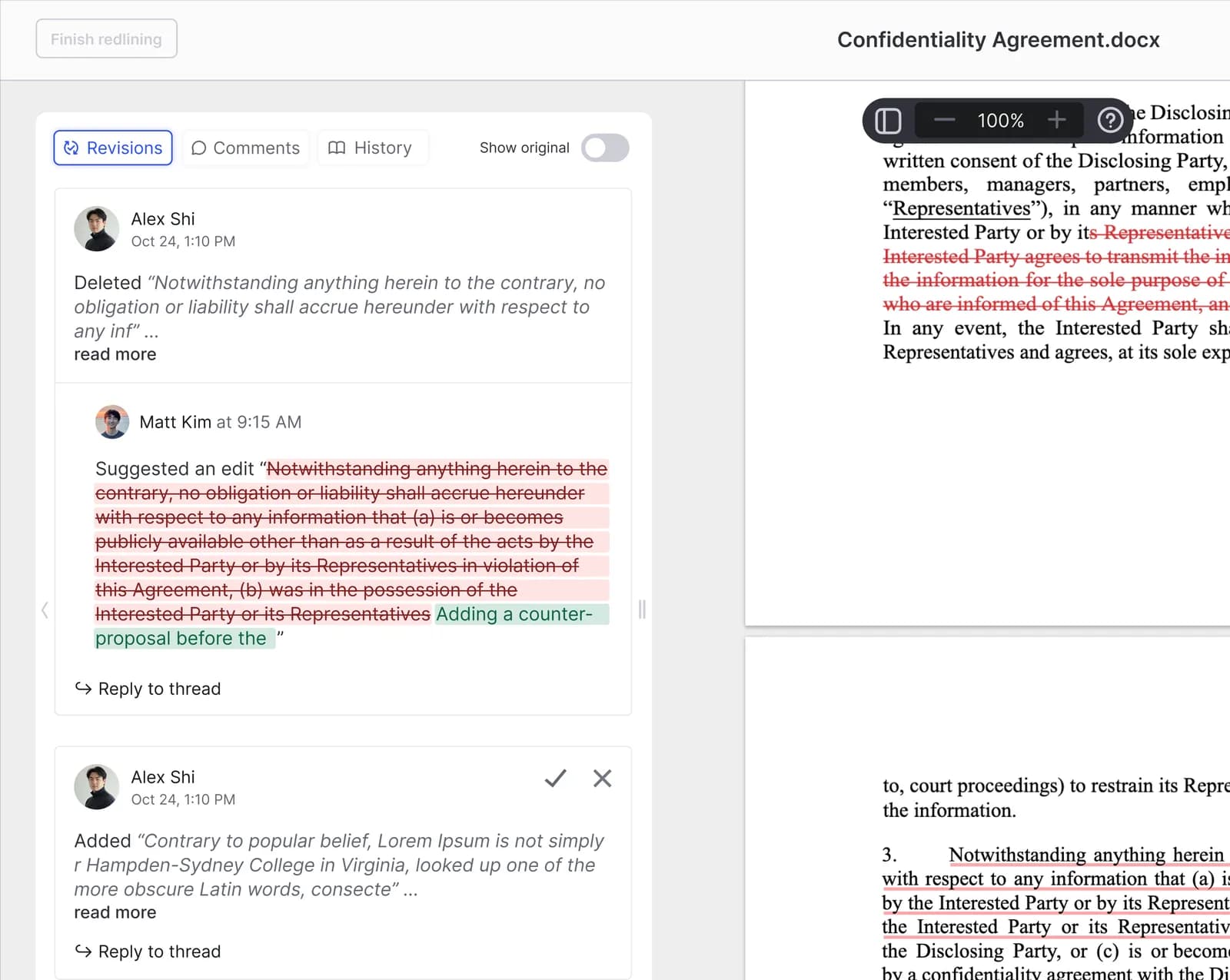This screenshot has height=980, width=1230.
Task: Click the 'Matt Kim at 9:15 AM' header
Action: click(221, 422)
